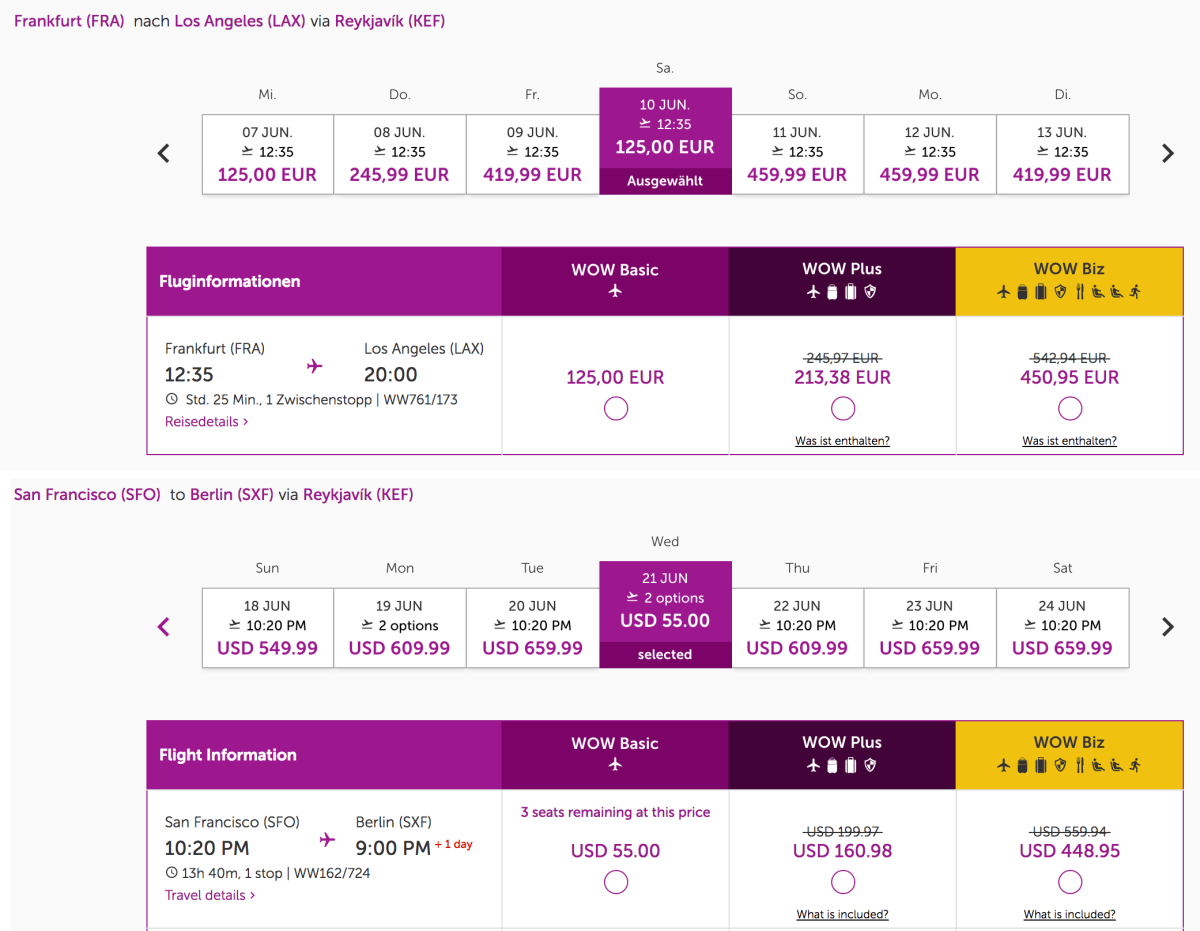The width and height of the screenshot is (1200, 931).
Task: Open 'Was ist enthalten?' under WOW Plus
Action: pos(842,441)
